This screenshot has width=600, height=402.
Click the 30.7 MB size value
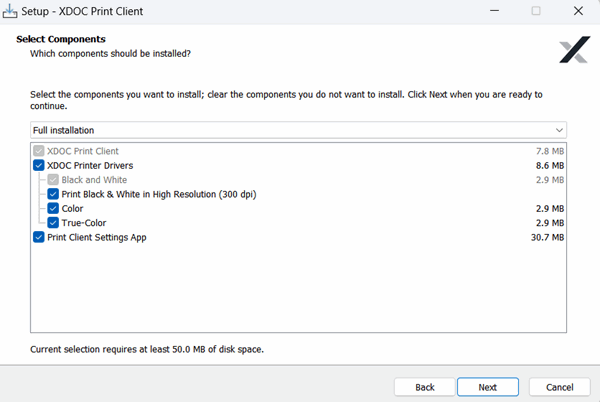point(549,237)
